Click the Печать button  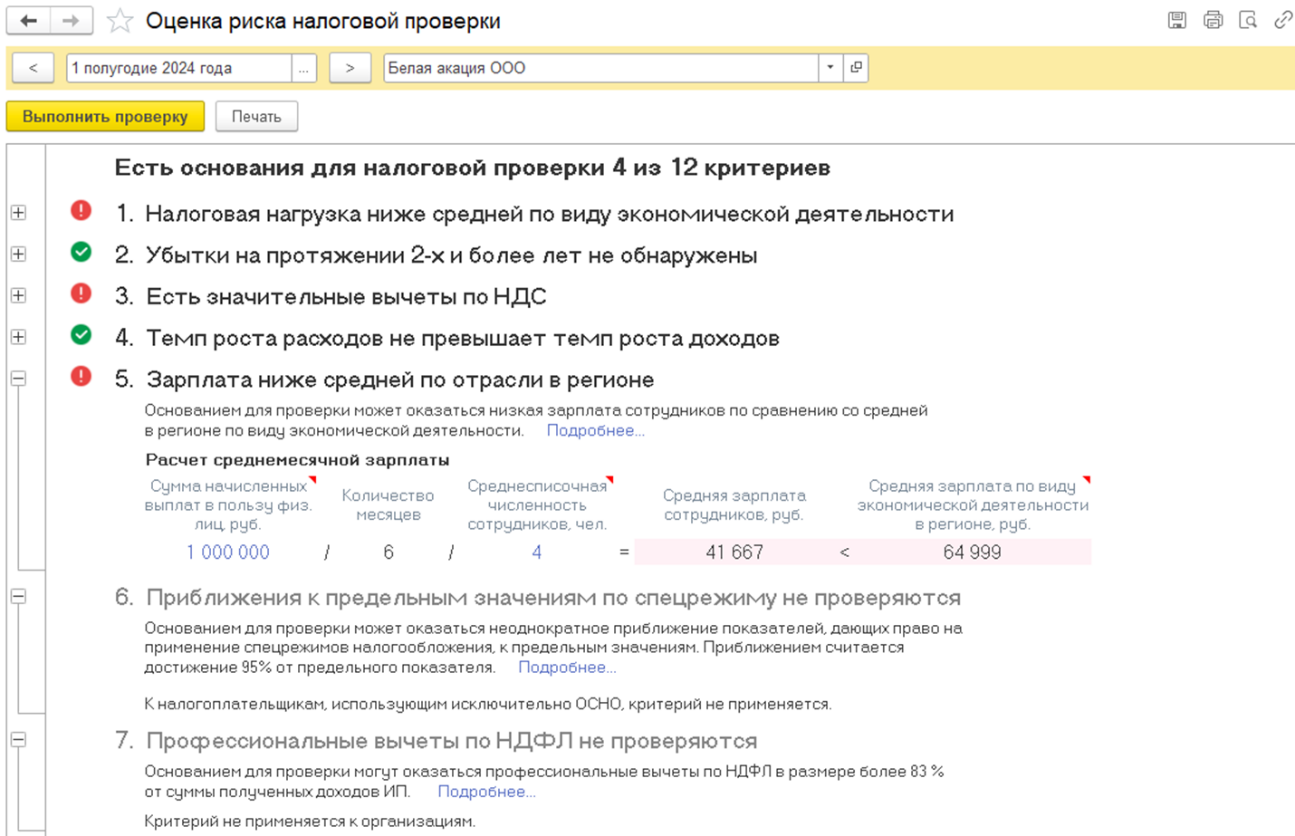[x=256, y=117]
